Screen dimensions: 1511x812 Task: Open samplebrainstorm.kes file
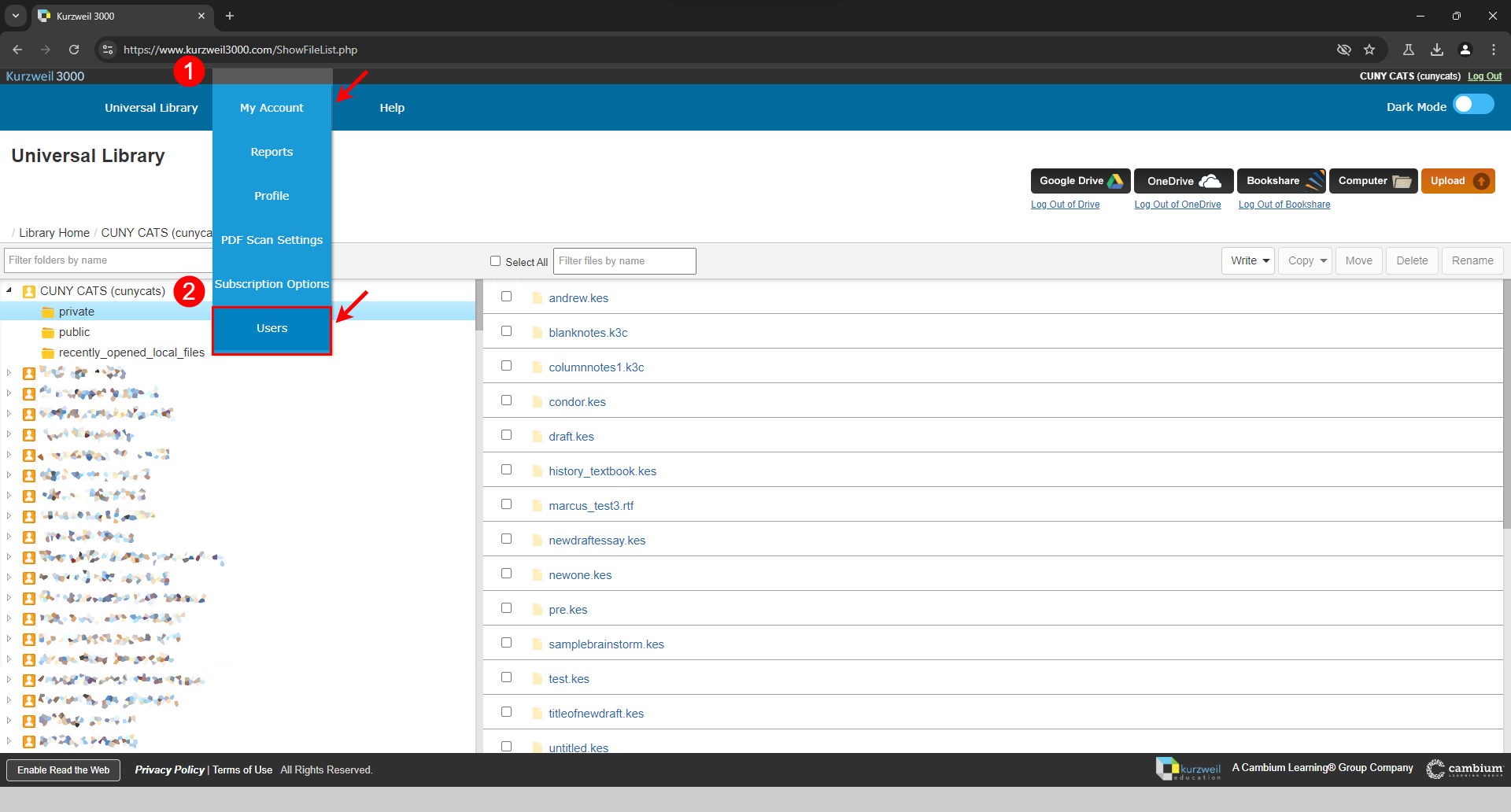[x=606, y=644]
